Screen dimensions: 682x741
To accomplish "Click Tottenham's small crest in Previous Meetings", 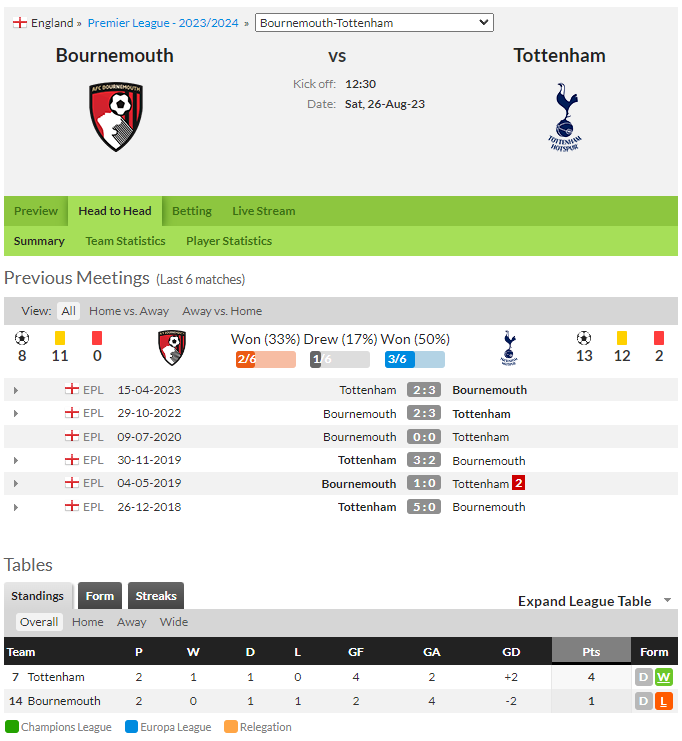I will coord(509,348).
